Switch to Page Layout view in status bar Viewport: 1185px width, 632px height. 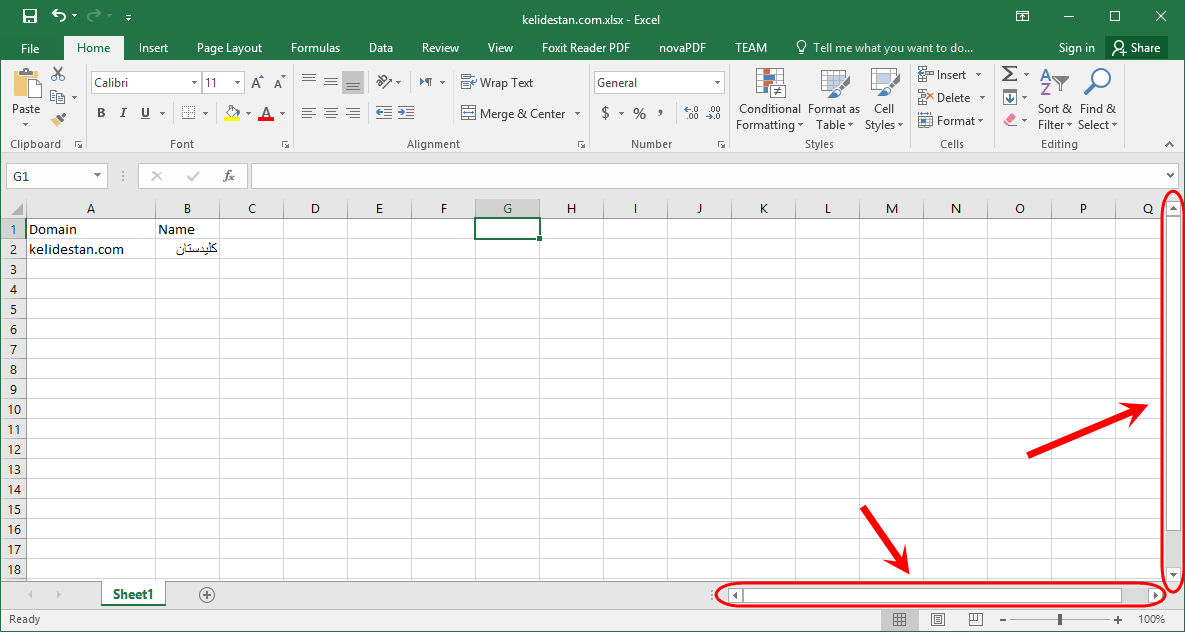pyautogui.click(x=937, y=619)
